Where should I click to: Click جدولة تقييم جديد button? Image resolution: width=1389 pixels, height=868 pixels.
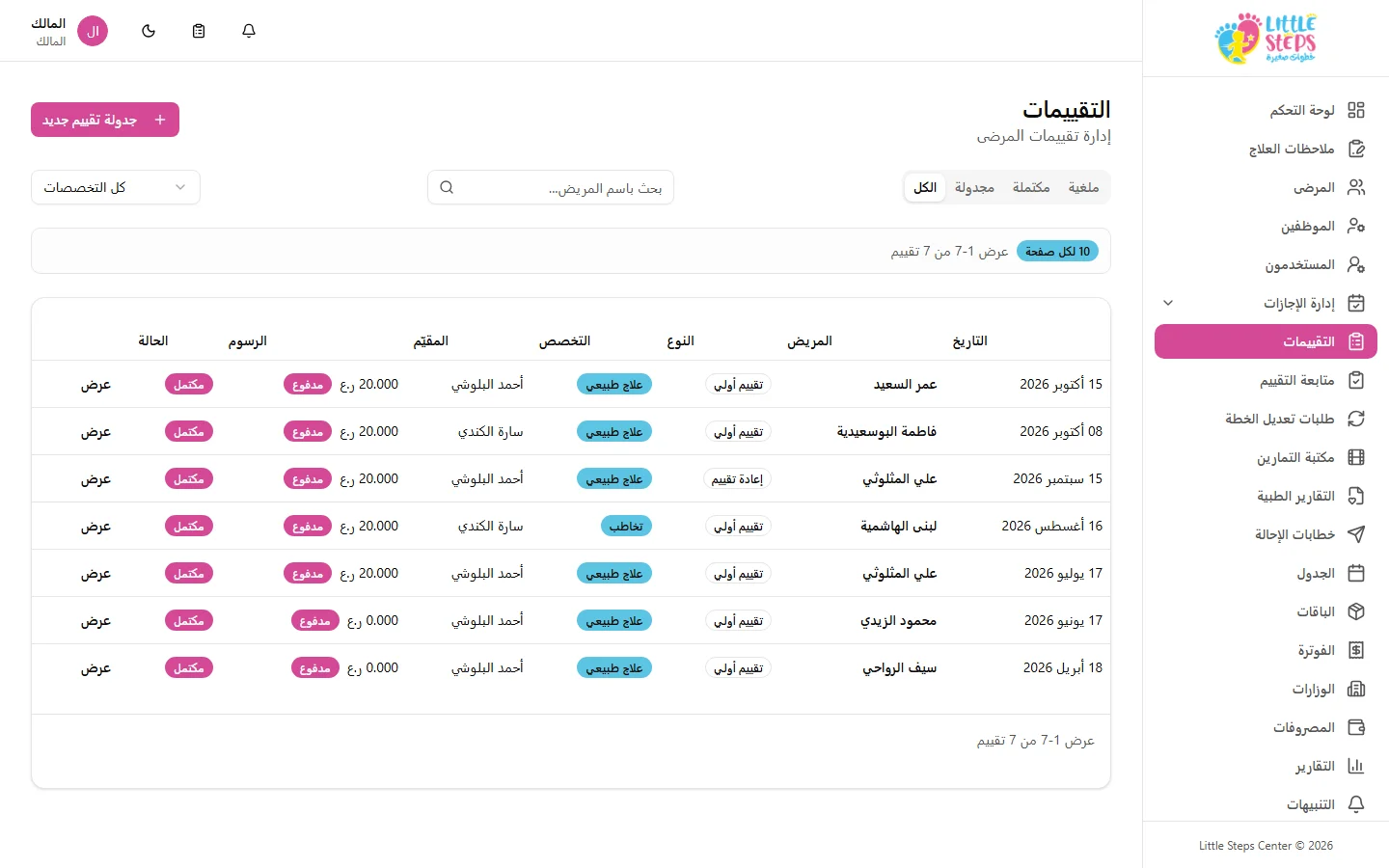(105, 120)
